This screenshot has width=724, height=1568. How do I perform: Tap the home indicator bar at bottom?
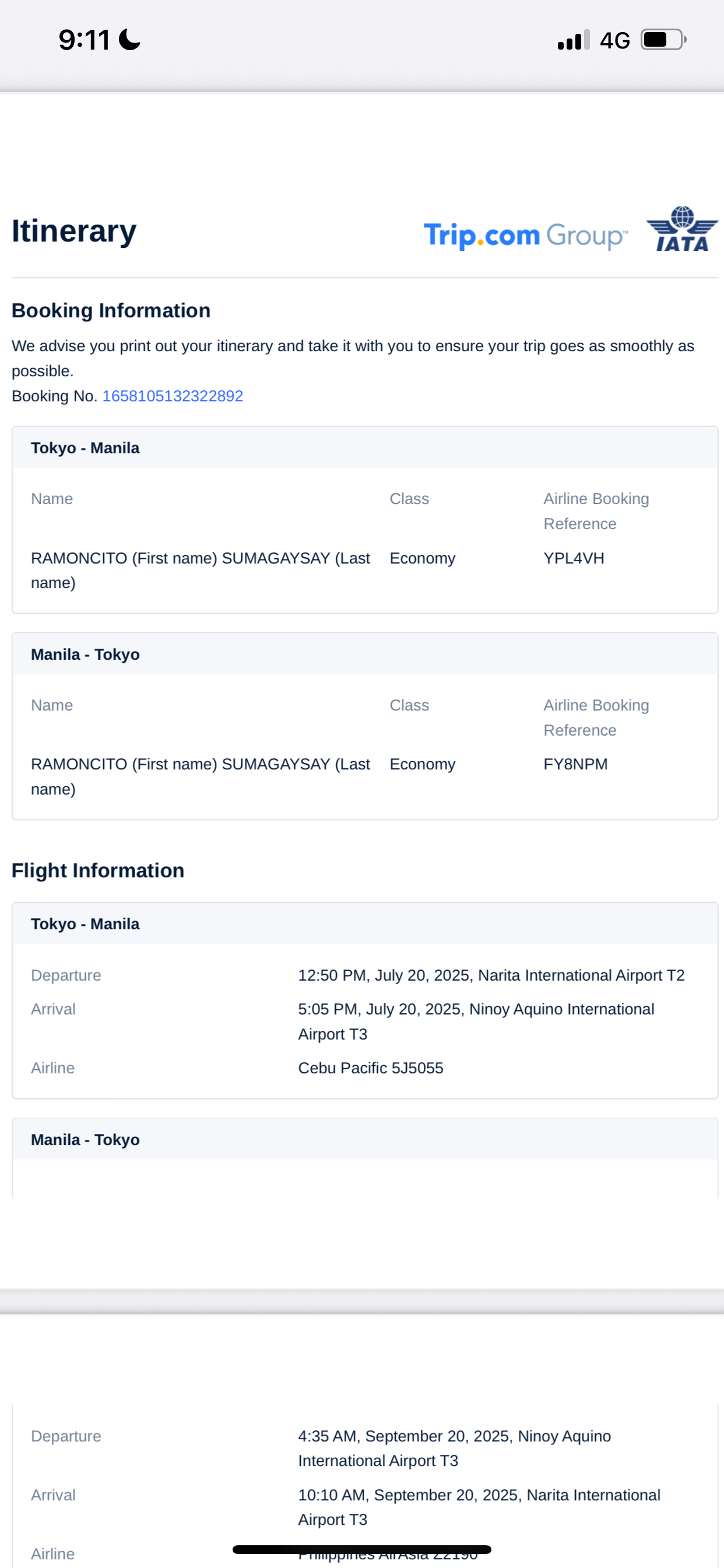point(361,1549)
